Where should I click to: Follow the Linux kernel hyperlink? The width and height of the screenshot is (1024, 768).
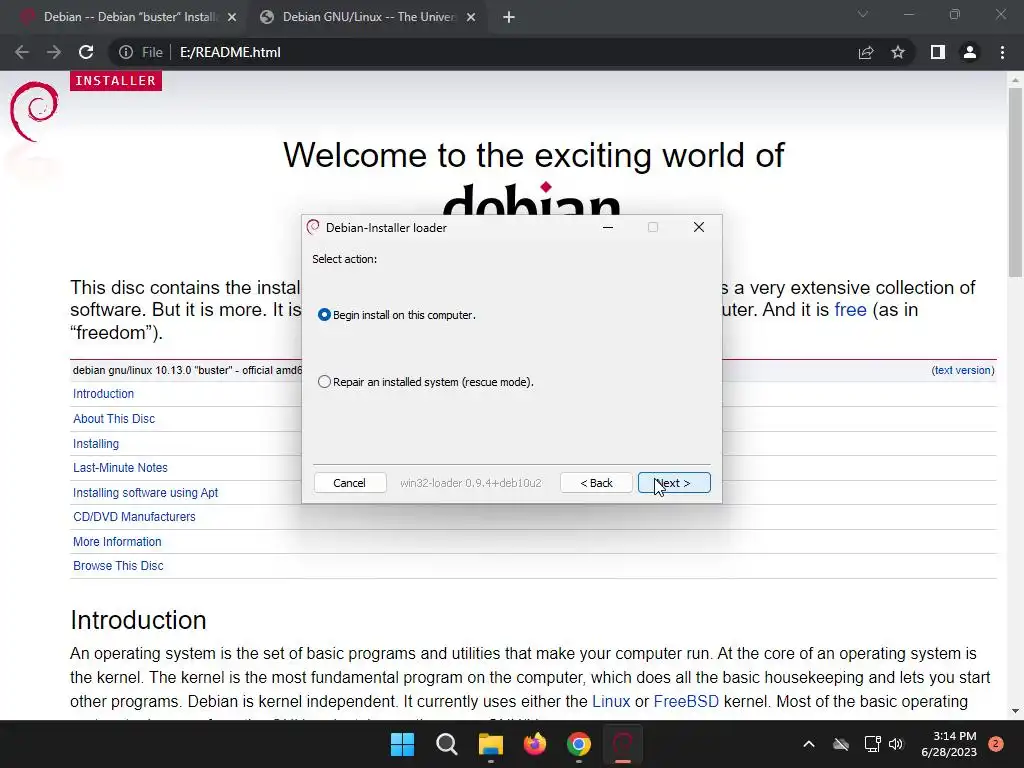[x=611, y=701]
